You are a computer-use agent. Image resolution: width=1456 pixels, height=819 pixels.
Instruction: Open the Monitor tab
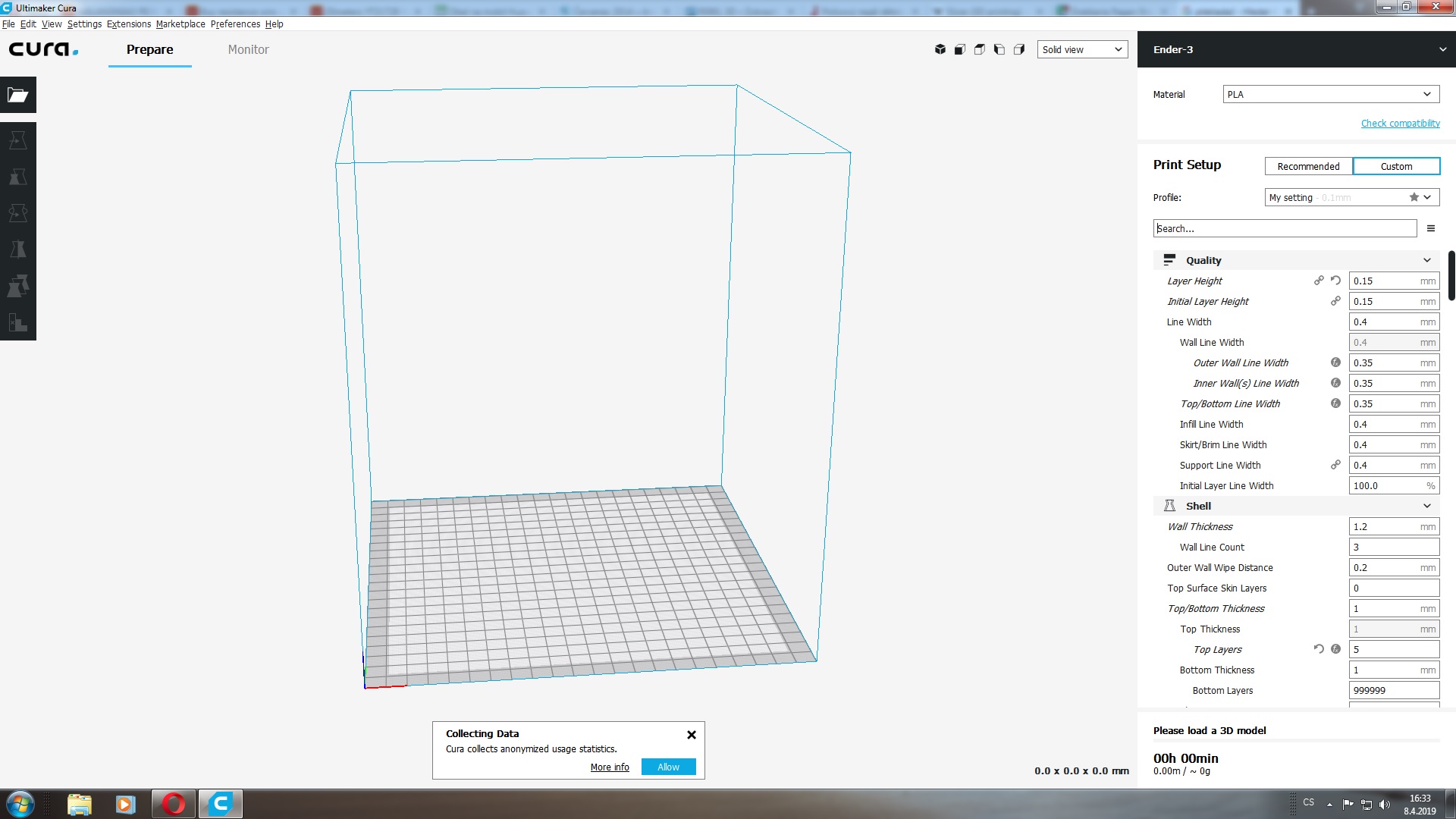pyautogui.click(x=248, y=49)
